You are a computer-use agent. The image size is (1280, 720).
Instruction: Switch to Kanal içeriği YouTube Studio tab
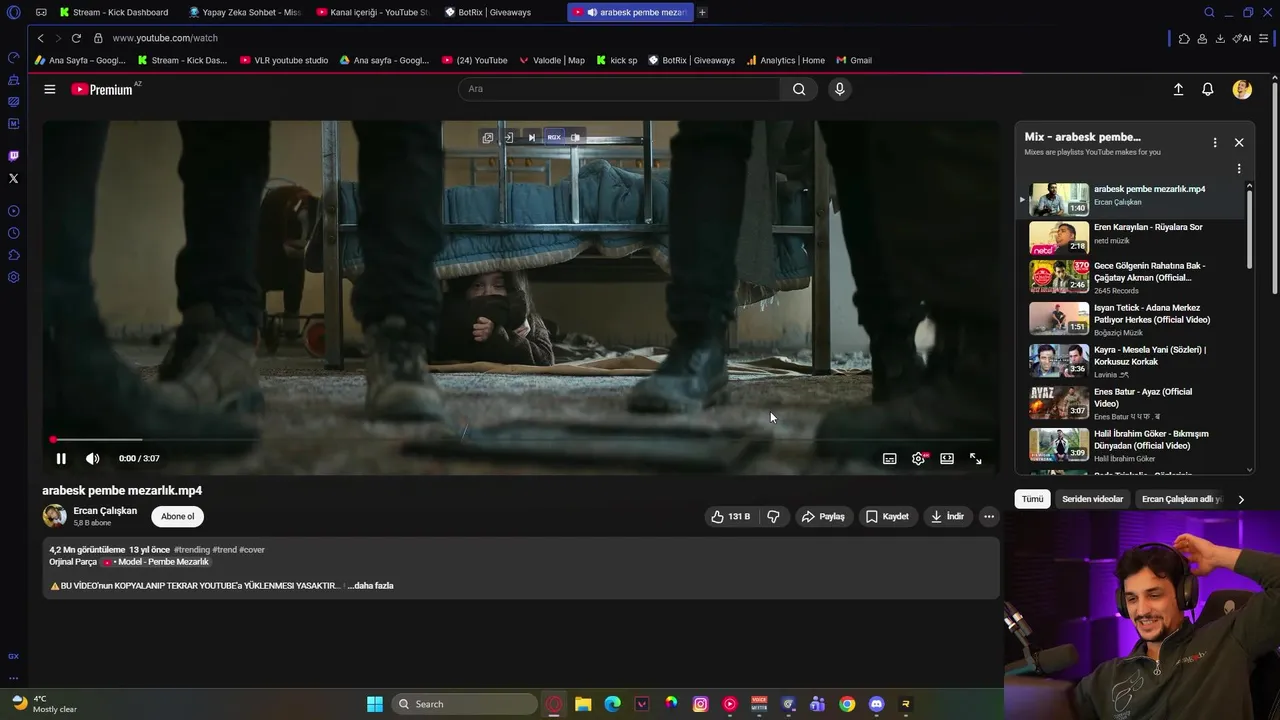(x=373, y=12)
